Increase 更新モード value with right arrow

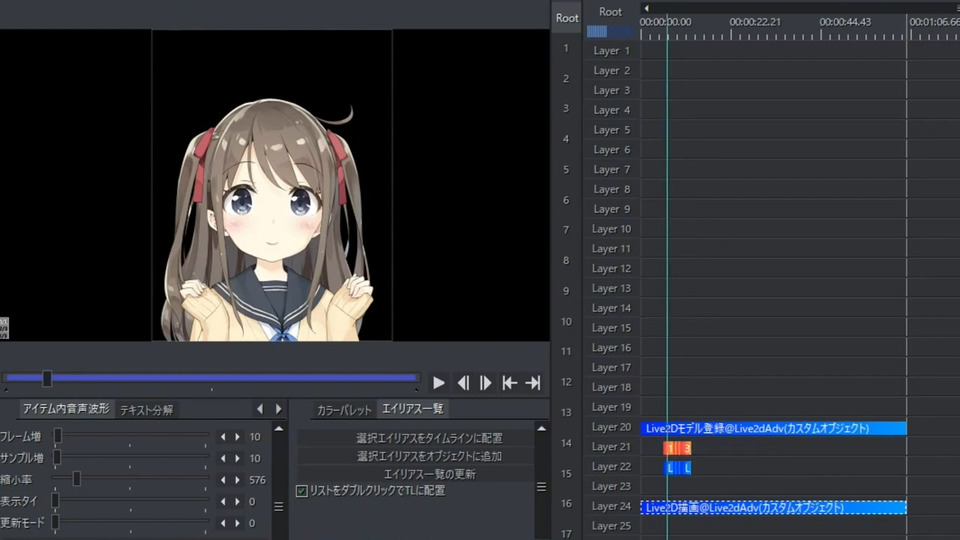tap(238, 523)
